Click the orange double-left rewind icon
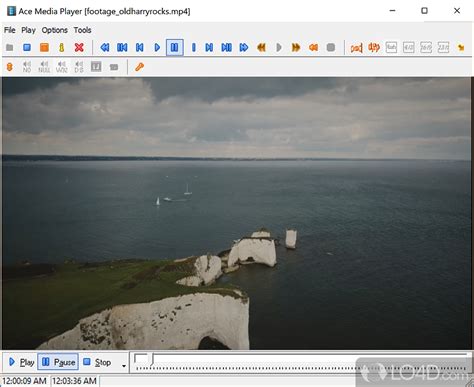The image size is (474, 387). click(261, 47)
